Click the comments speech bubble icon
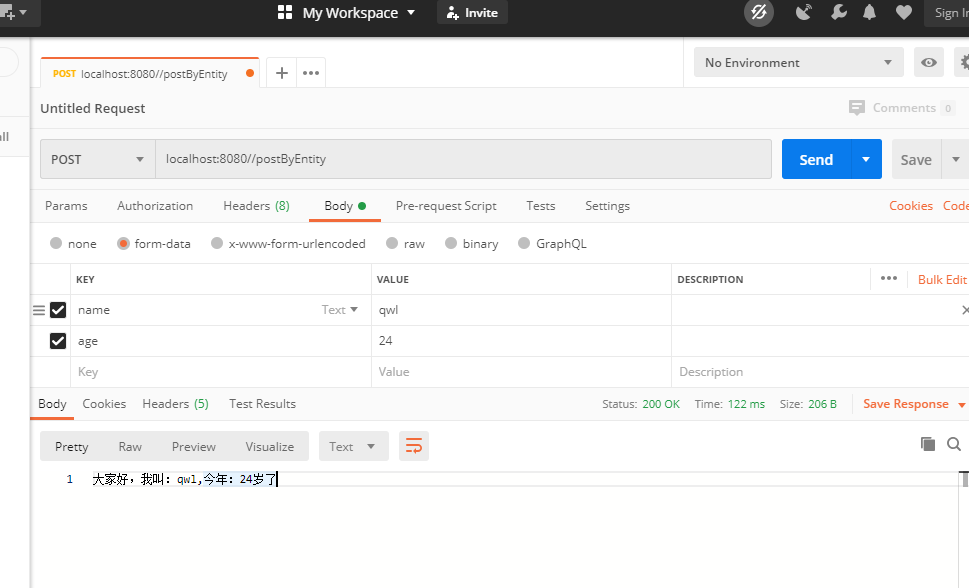The height and width of the screenshot is (588, 969). pos(857,108)
